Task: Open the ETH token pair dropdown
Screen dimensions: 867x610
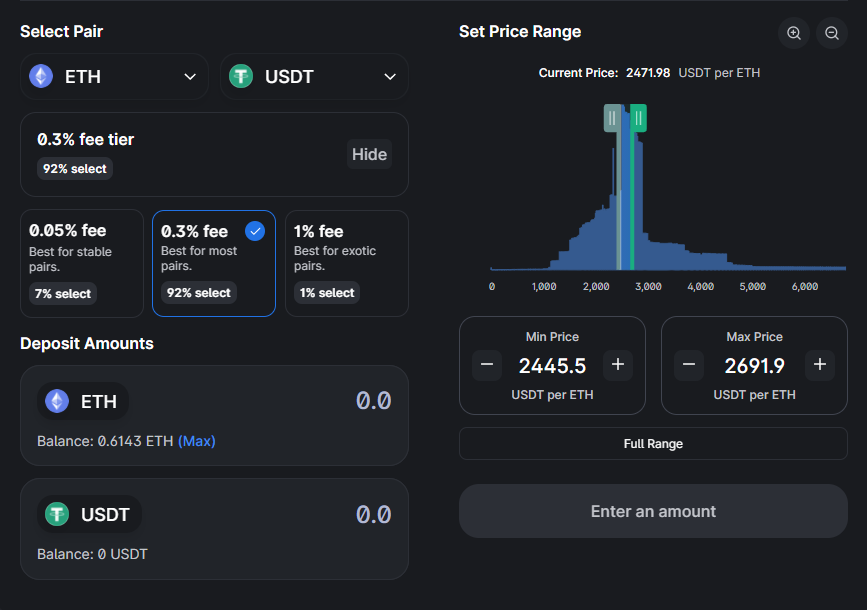Action: coord(114,77)
